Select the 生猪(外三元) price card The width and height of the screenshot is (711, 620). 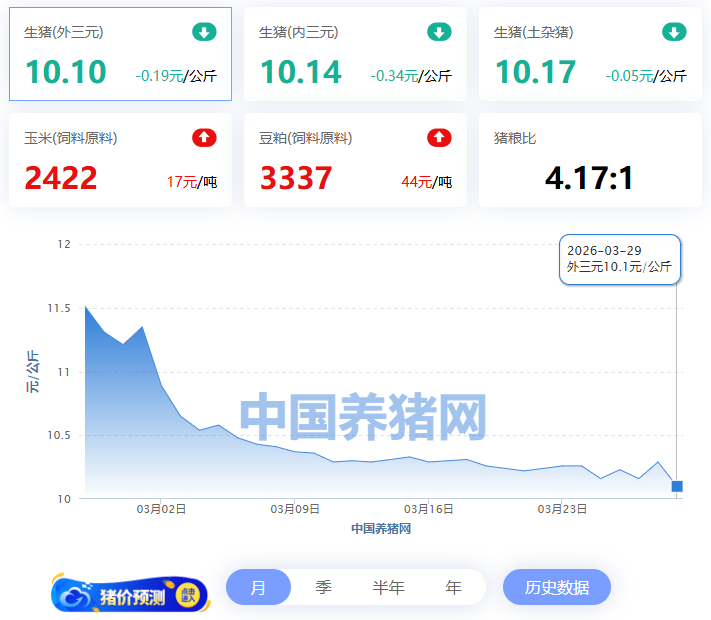pyautogui.click(x=120, y=54)
